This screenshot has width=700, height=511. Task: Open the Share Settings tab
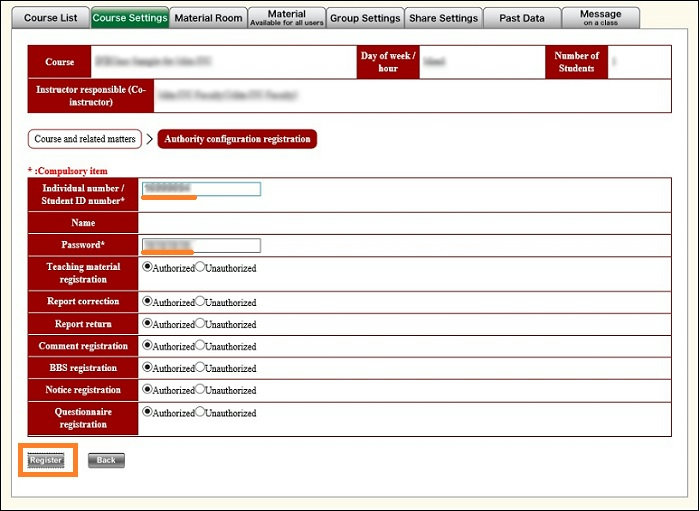click(443, 18)
